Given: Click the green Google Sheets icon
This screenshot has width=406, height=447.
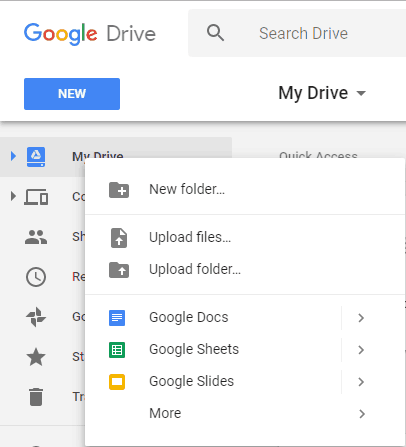Looking at the screenshot, I should (117, 350).
